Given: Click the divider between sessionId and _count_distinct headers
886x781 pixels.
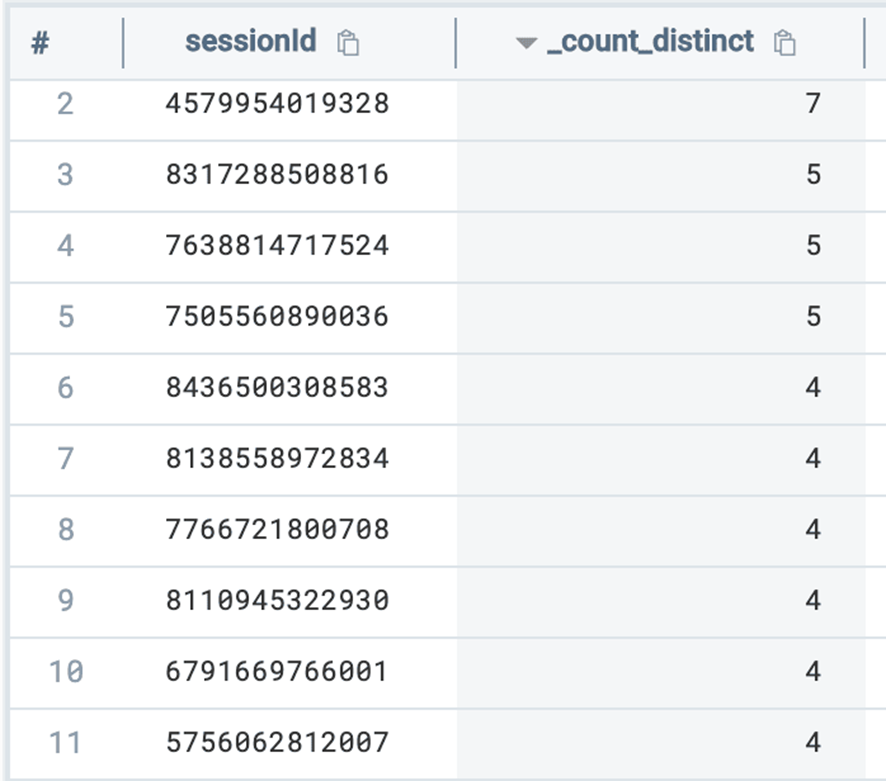Looking at the screenshot, I should [456, 44].
